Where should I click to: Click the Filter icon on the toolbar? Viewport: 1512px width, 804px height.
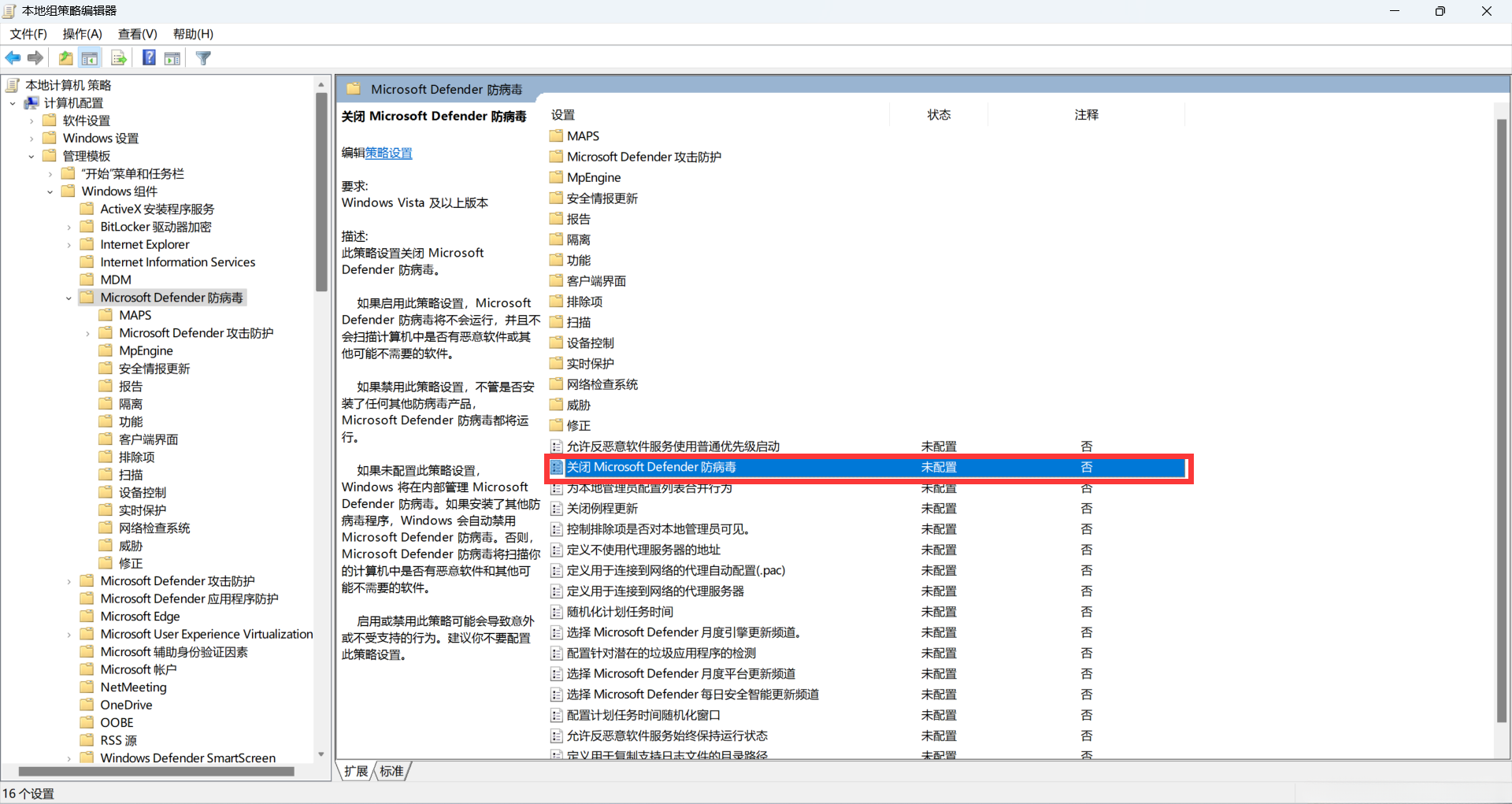tap(203, 57)
